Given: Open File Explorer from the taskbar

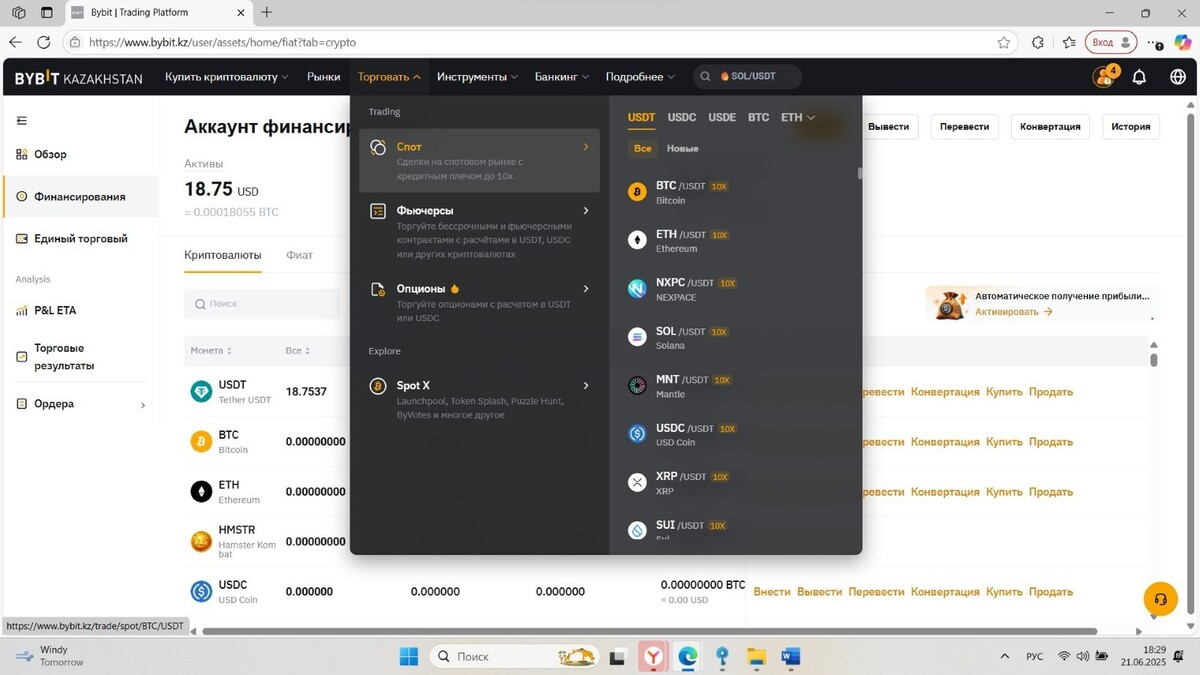Looking at the screenshot, I should (756, 656).
